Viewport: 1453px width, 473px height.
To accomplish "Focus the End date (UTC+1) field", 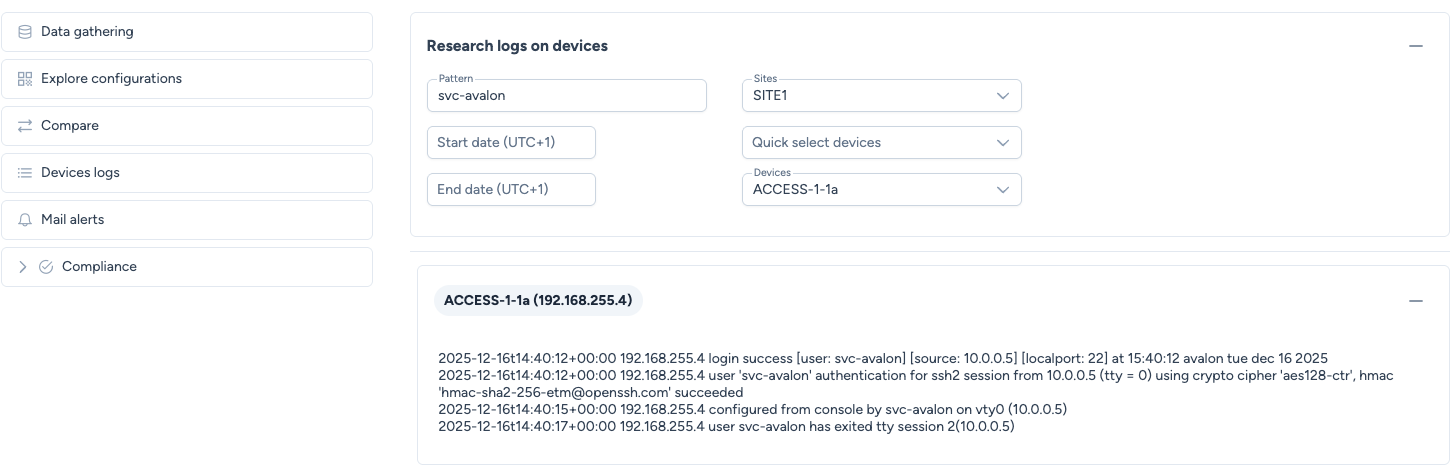I will (511, 190).
